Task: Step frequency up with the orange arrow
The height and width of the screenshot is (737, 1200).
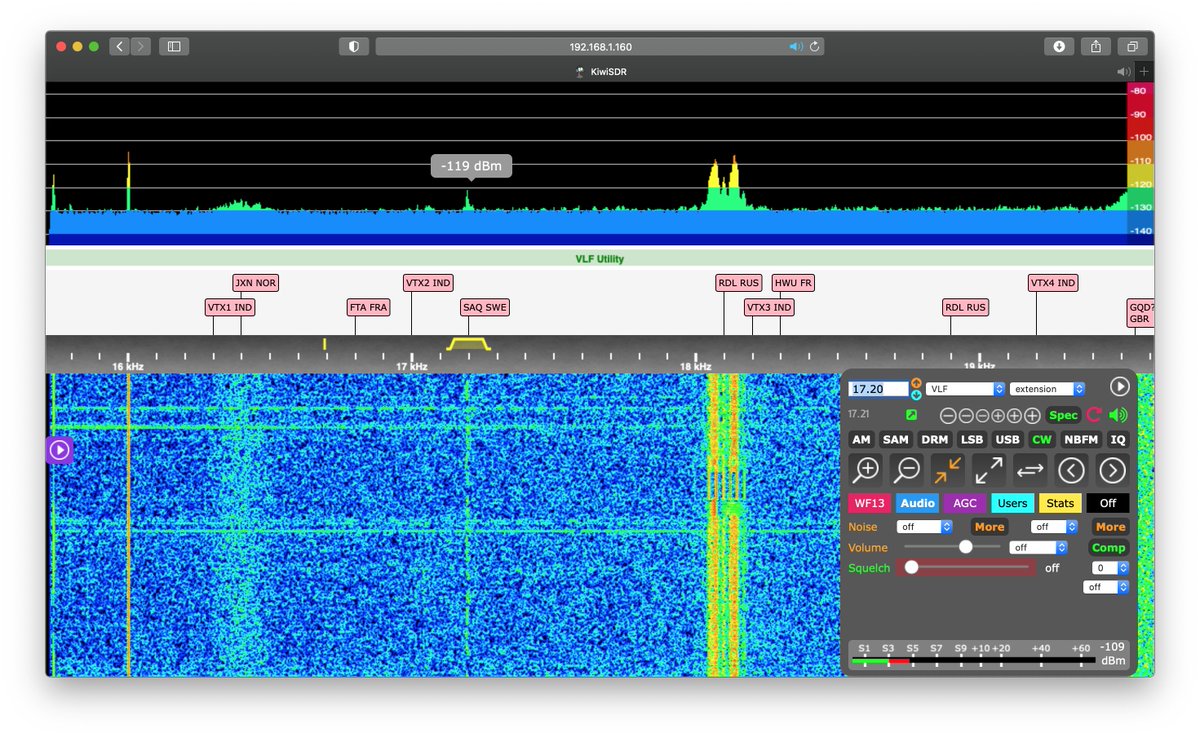Action: [x=916, y=383]
